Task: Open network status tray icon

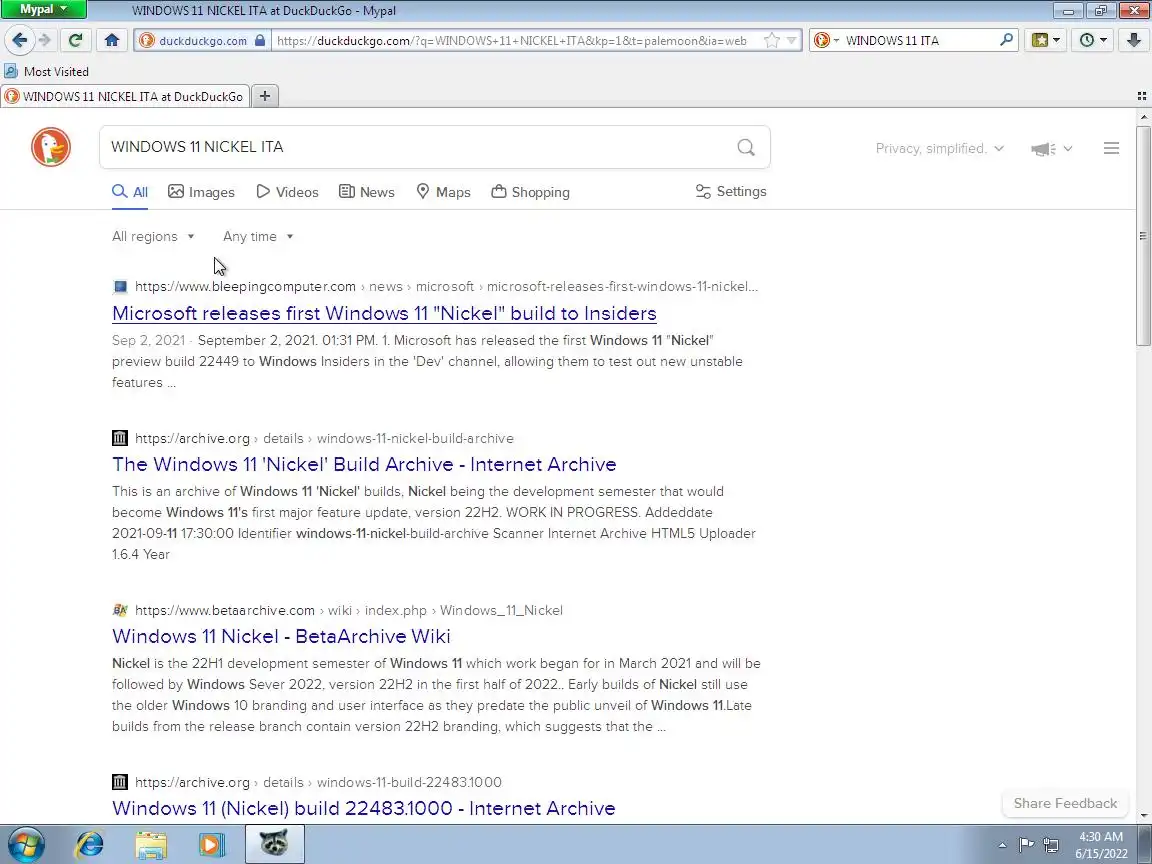Action: pos(1051,845)
